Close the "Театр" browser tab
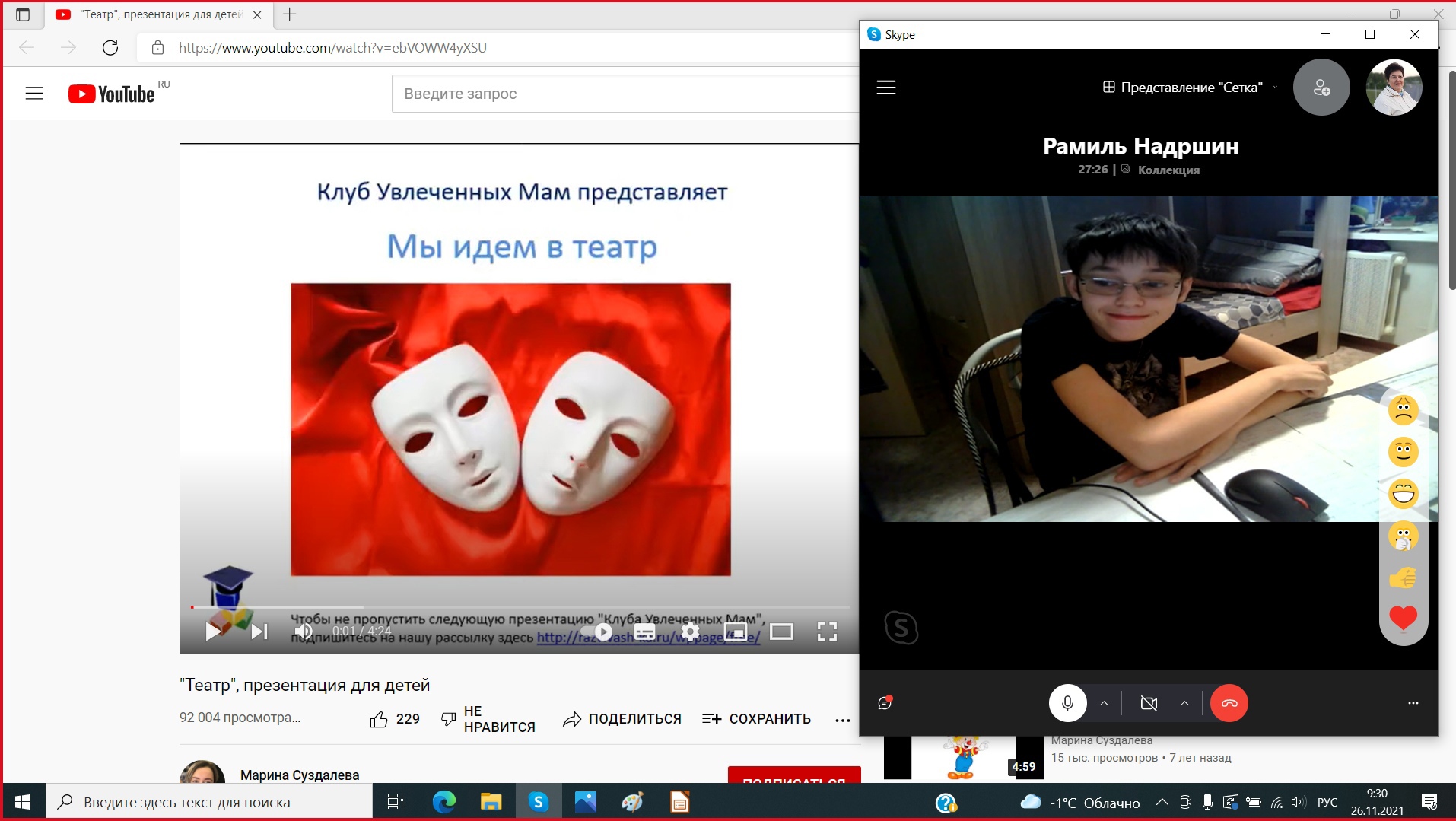This screenshot has width=1456, height=821. pyautogui.click(x=257, y=14)
